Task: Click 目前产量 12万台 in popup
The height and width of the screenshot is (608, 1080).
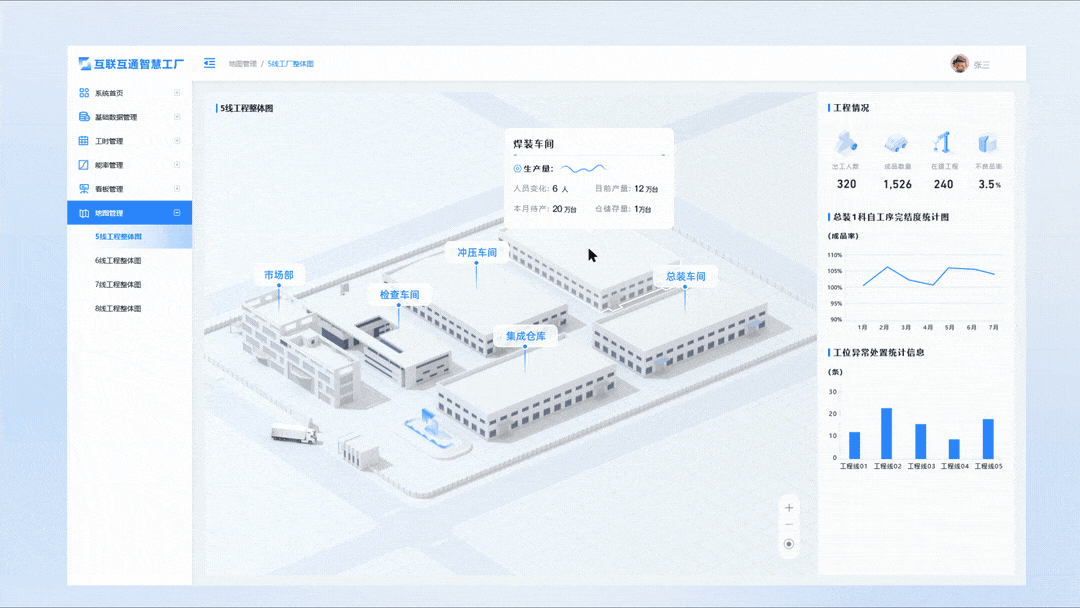Action: (626, 189)
